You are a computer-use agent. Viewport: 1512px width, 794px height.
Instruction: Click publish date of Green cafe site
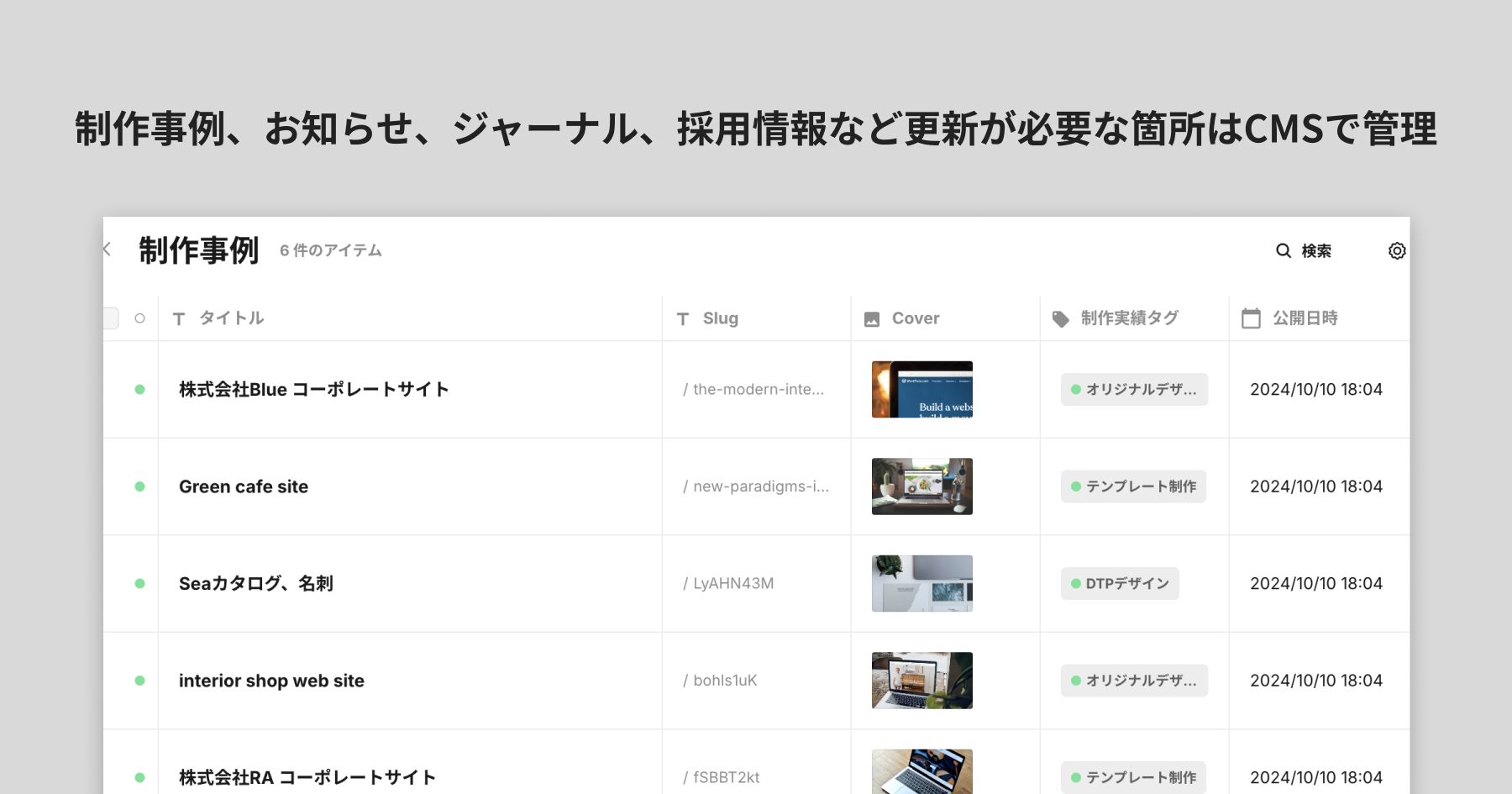pyautogui.click(x=1316, y=486)
